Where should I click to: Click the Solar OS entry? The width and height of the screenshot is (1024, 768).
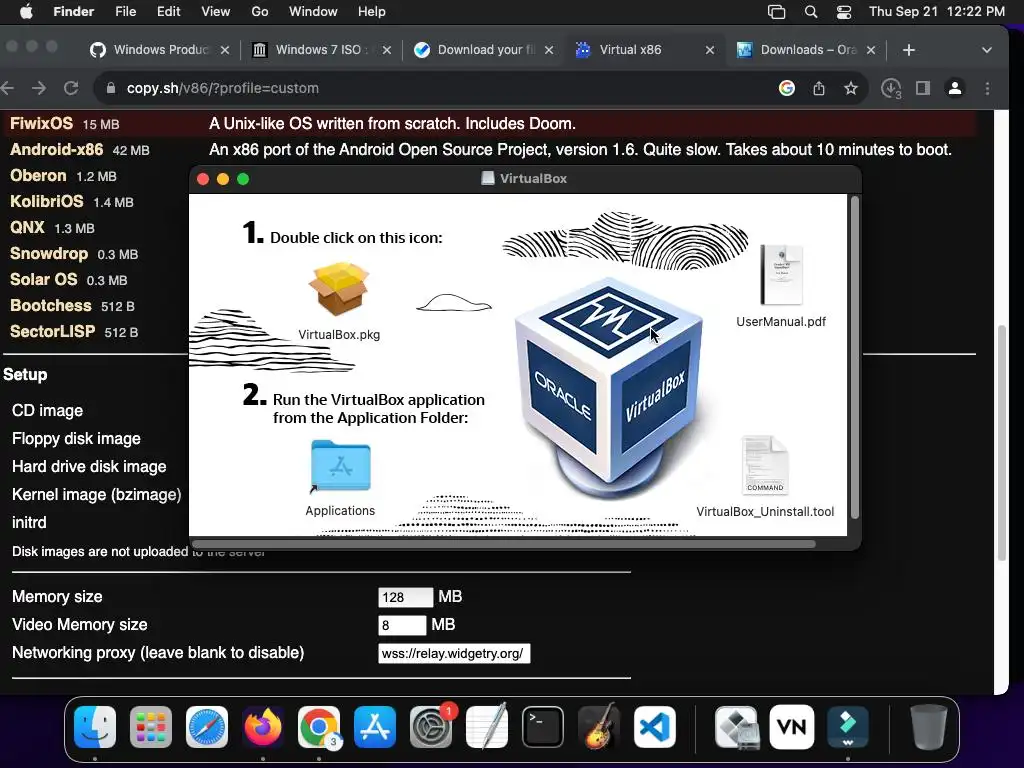coord(44,279)
